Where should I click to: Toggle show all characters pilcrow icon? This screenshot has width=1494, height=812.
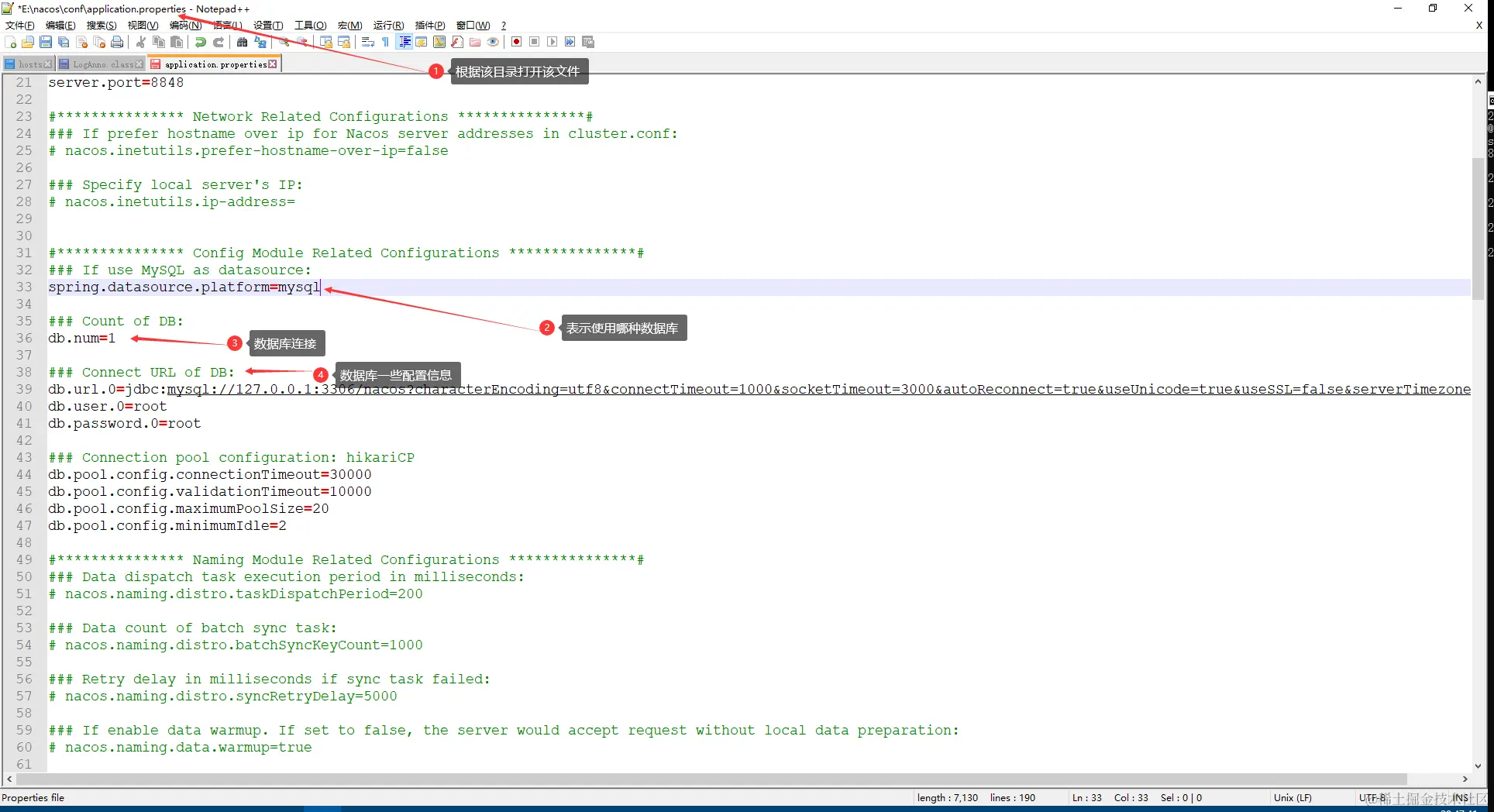point(386,42)
